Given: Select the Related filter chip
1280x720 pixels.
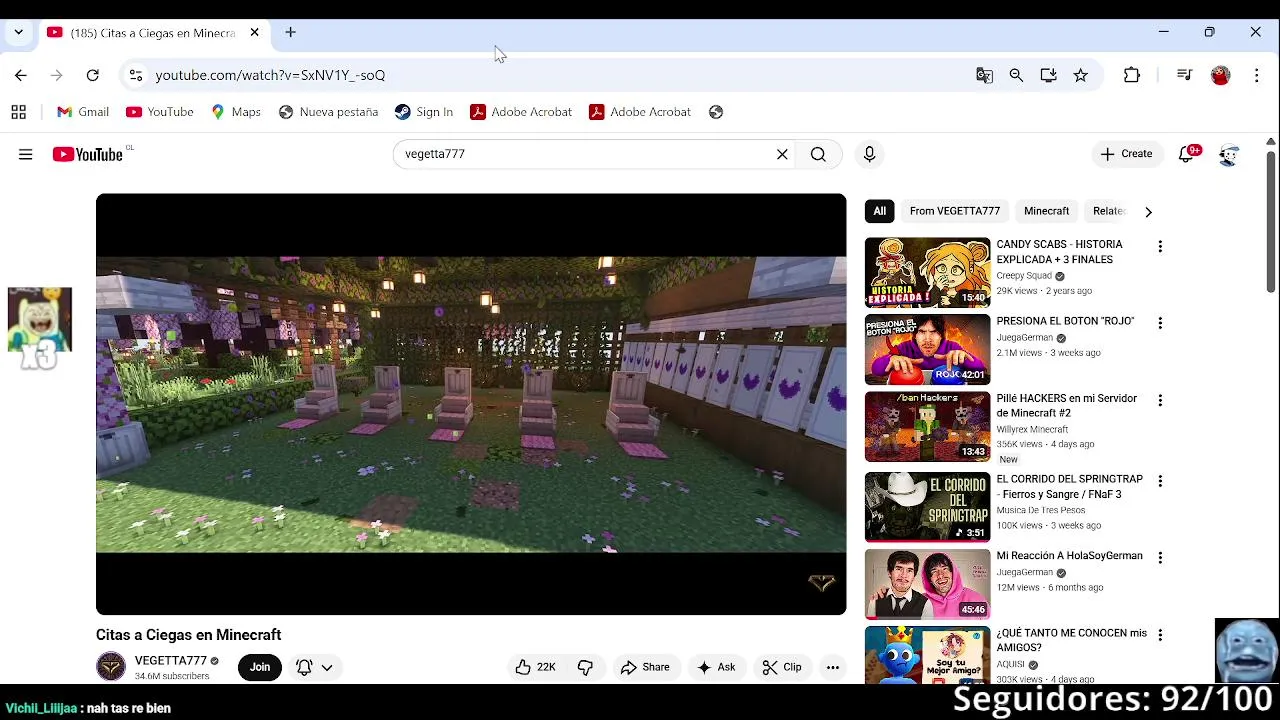Looking at the screenshot, I should [x=1108, y=211].
